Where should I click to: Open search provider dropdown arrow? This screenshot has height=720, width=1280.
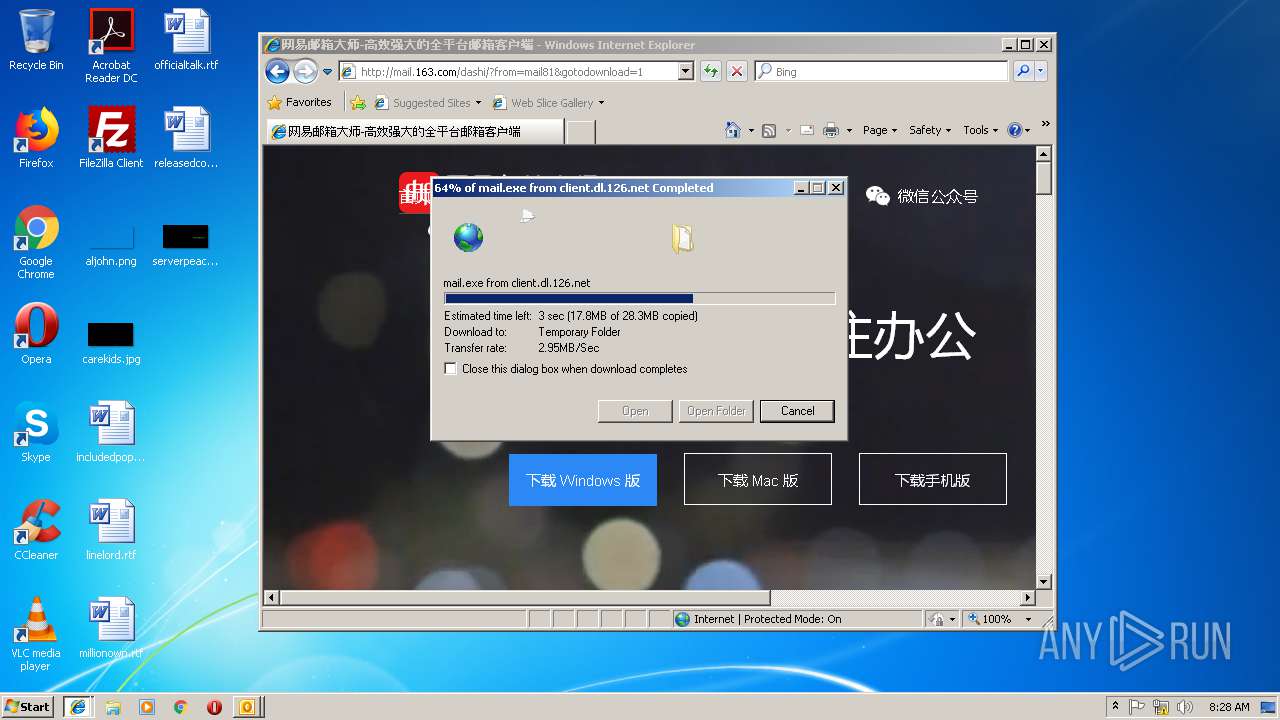point(1041,72)
